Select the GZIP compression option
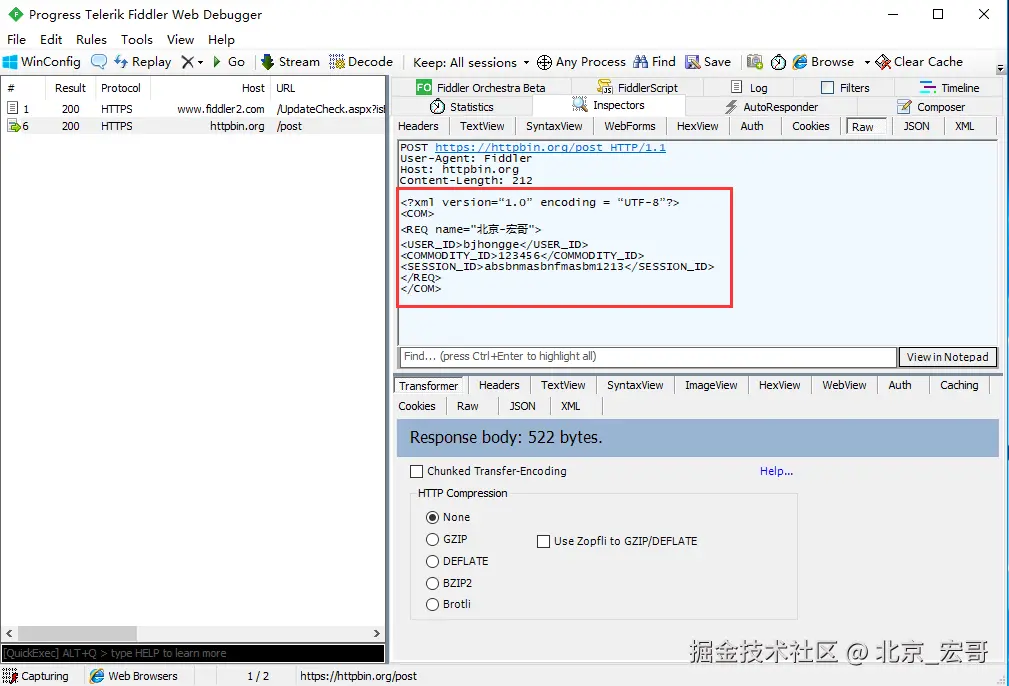This screenshot has width=1009, height=686. pos(432,539)
